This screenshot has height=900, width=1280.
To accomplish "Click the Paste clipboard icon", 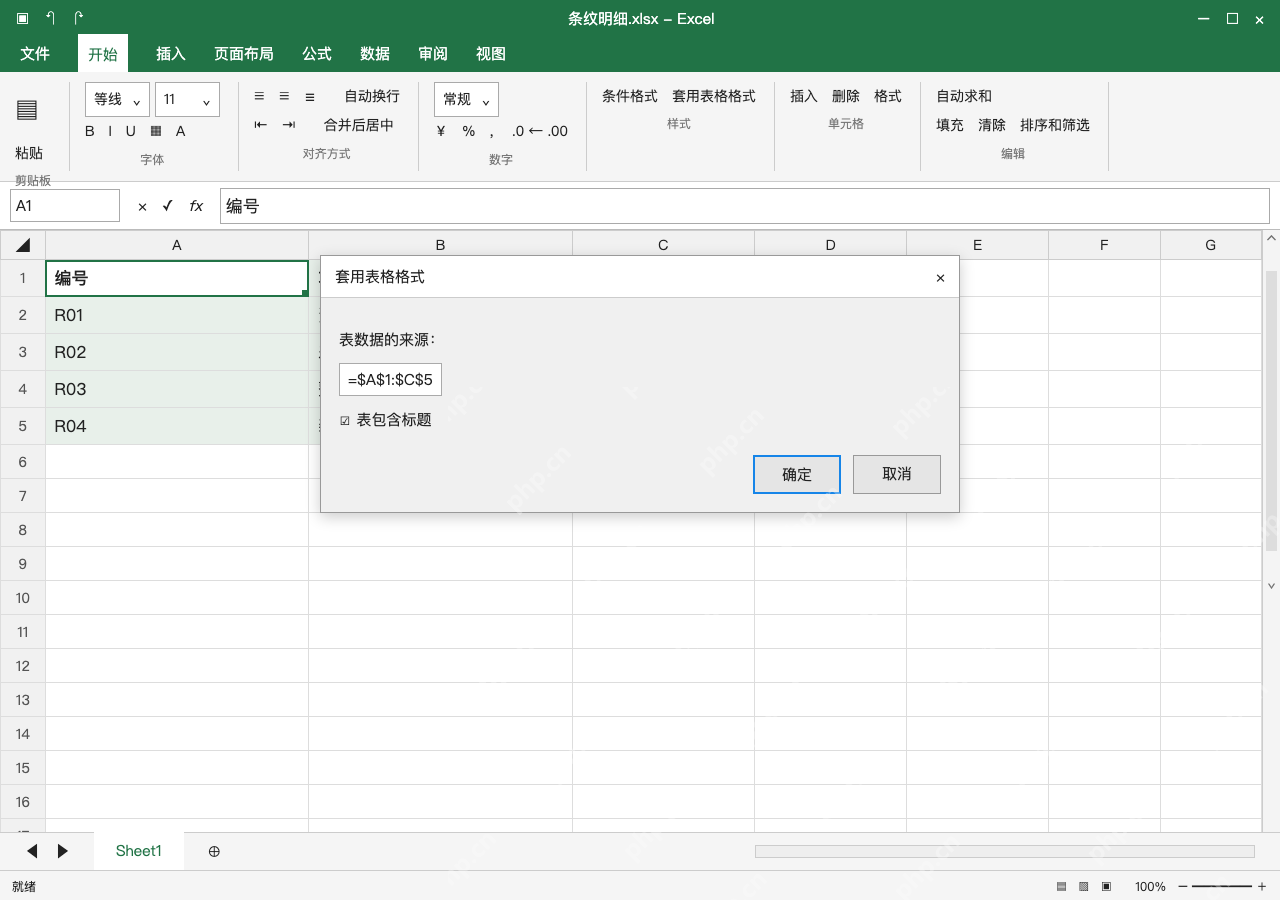I will (27, 110).
